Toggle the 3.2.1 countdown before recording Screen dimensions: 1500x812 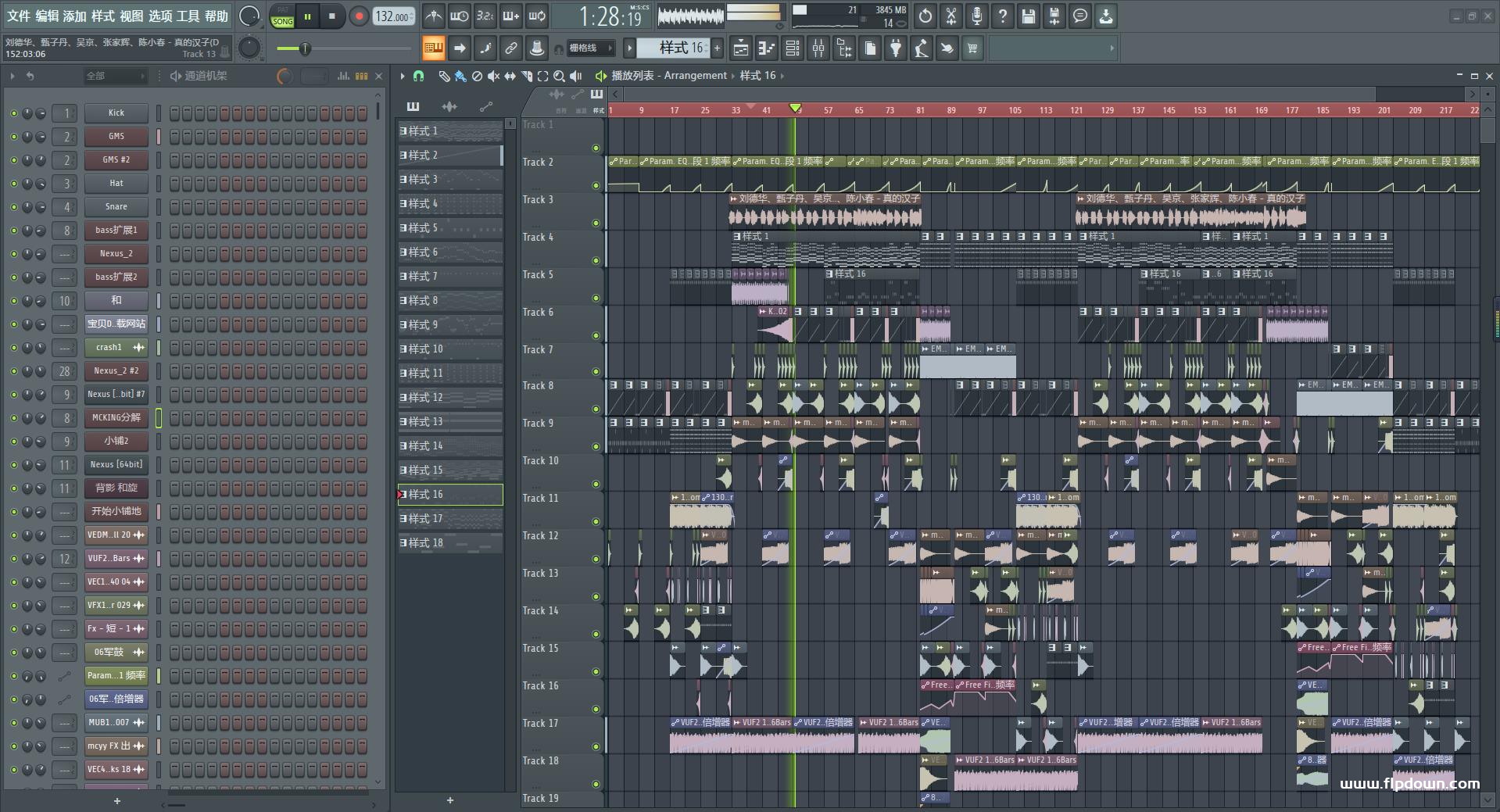(485, 16)
